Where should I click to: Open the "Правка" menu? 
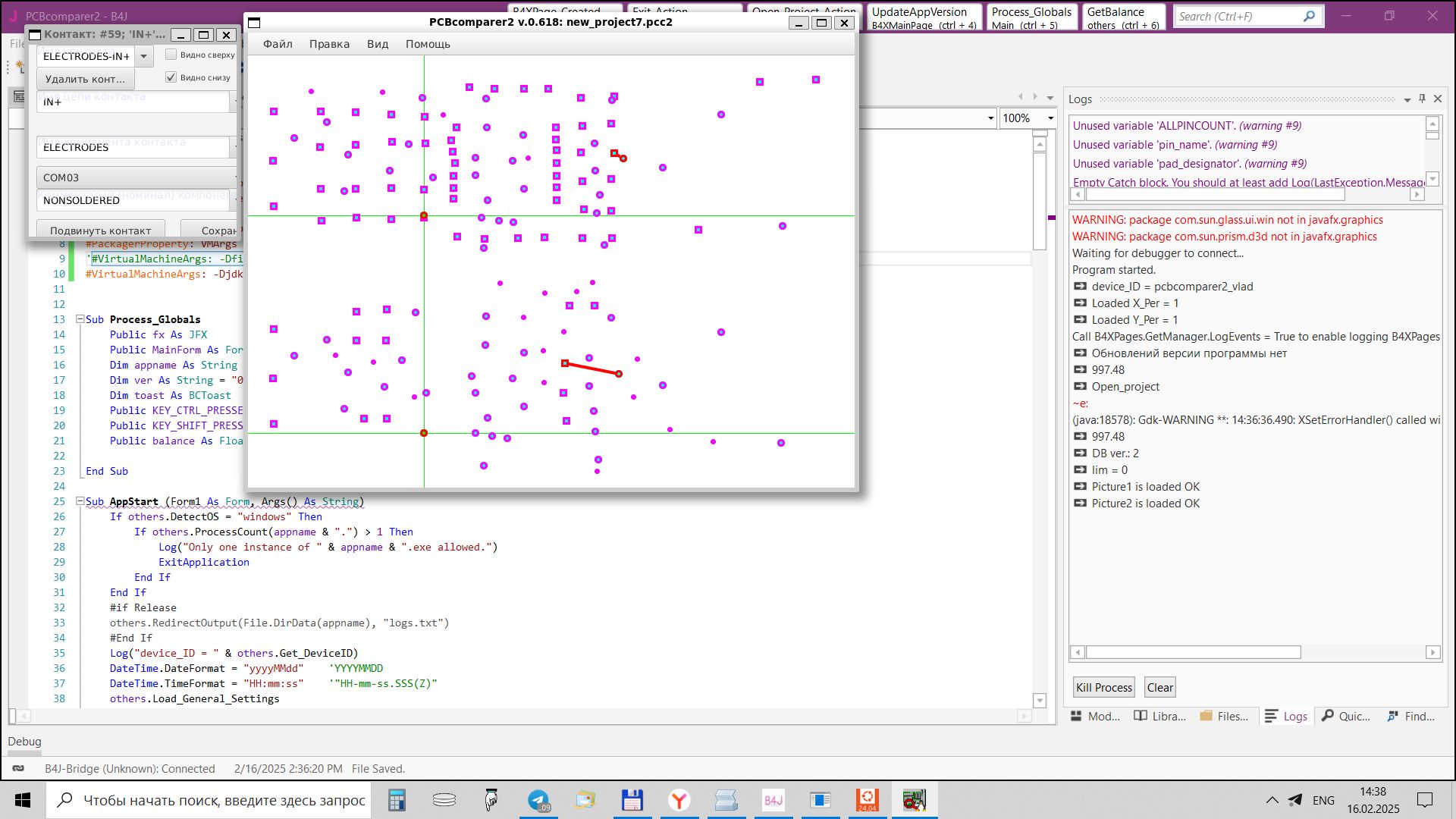[329, 44]
